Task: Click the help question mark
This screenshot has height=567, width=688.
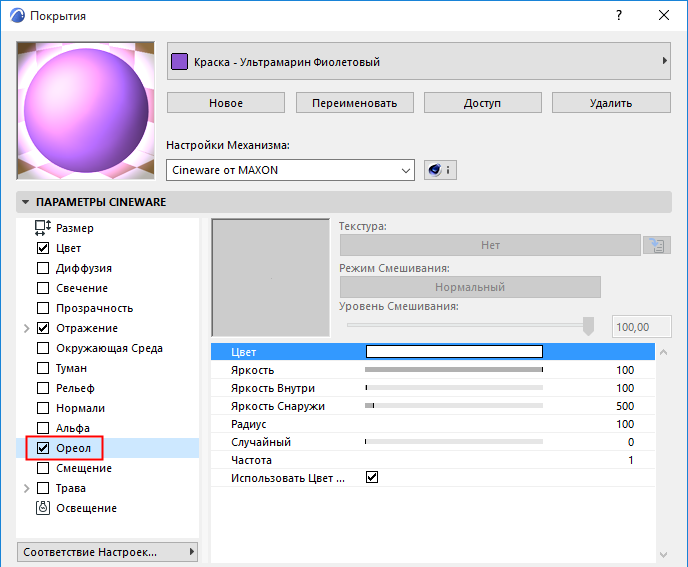Action: point(619,15)
